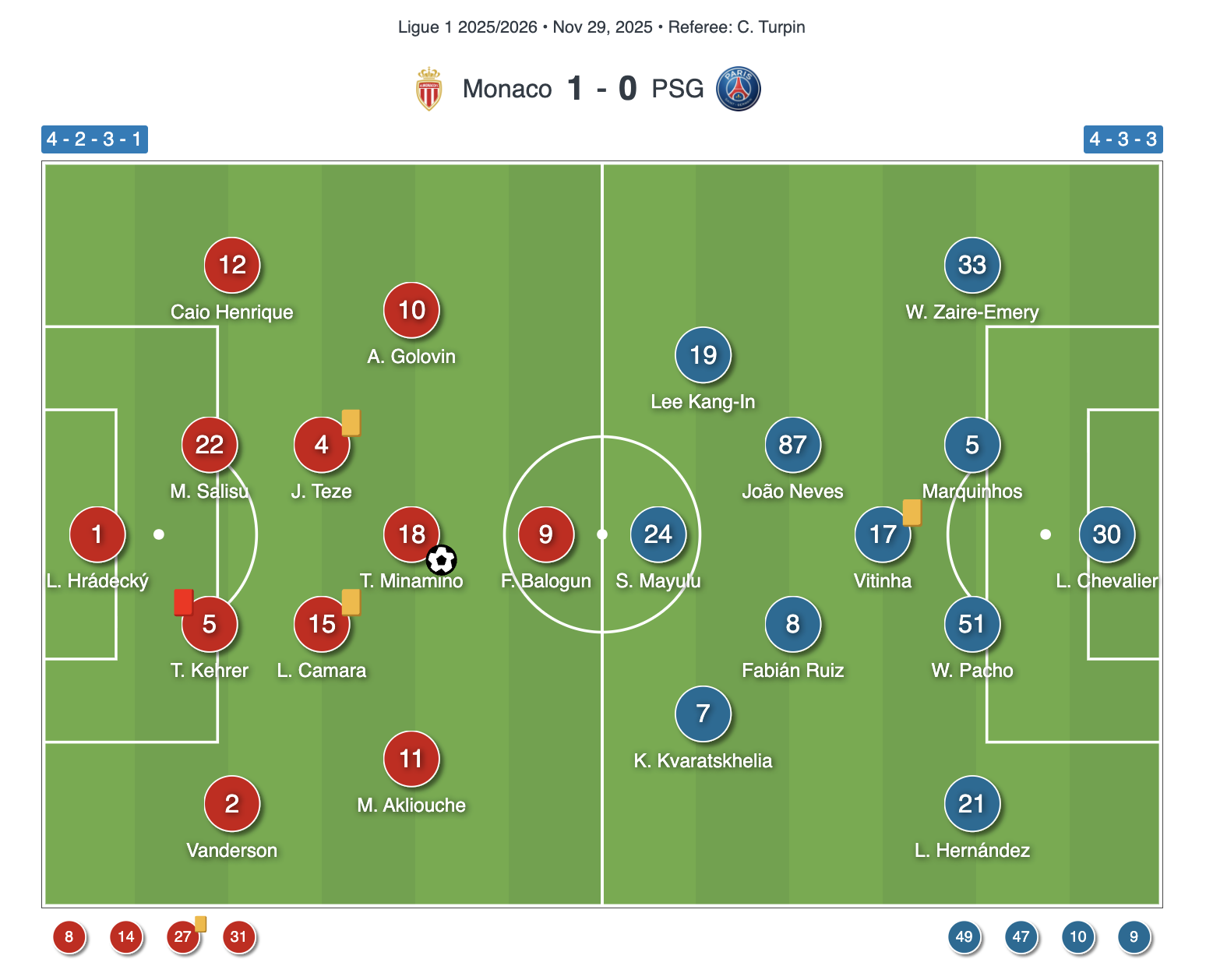Image resolution: width=1206 pixels, height=980 pixels.
Task: Click A. Golovin's number 10 marker
Action: pyautogui.click(x=411, y=310)
